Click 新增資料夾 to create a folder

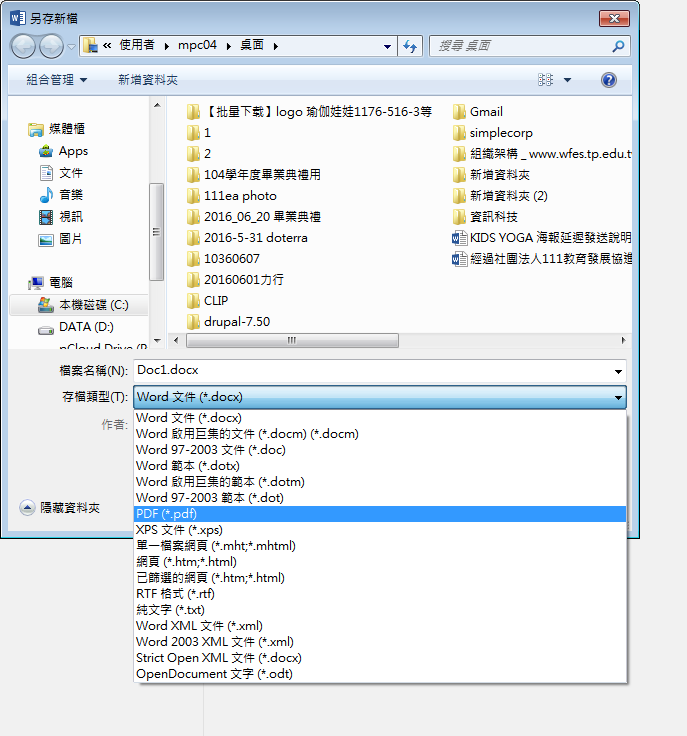tap(148, 80)
